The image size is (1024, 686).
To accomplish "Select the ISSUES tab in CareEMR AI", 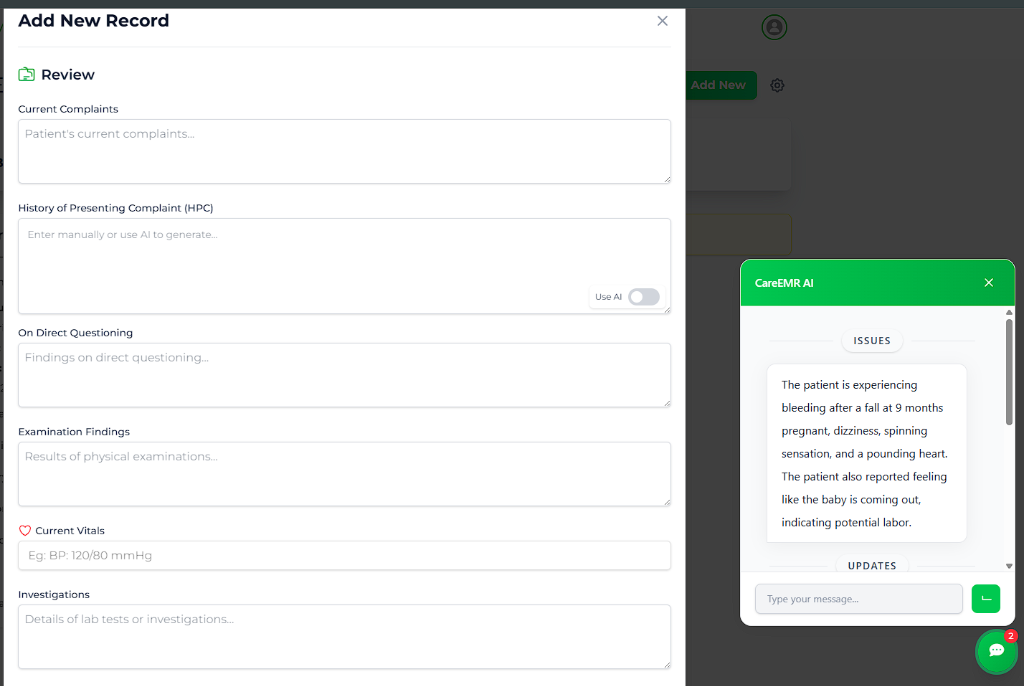I will point(871,340).
